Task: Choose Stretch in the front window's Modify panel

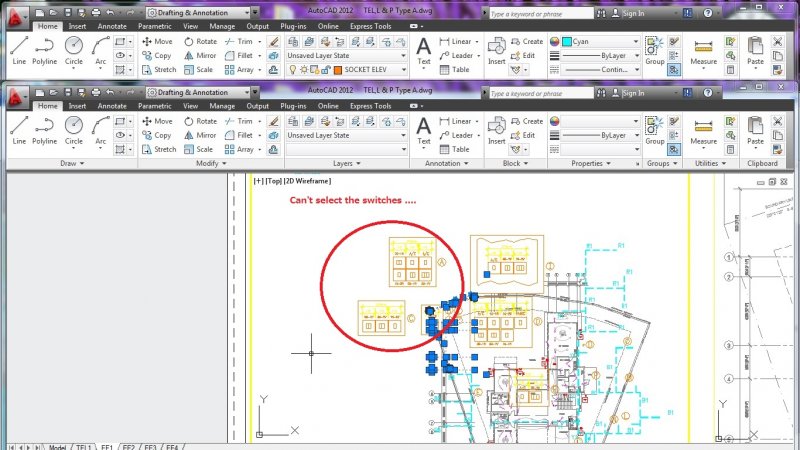Action: coord(158,149)
